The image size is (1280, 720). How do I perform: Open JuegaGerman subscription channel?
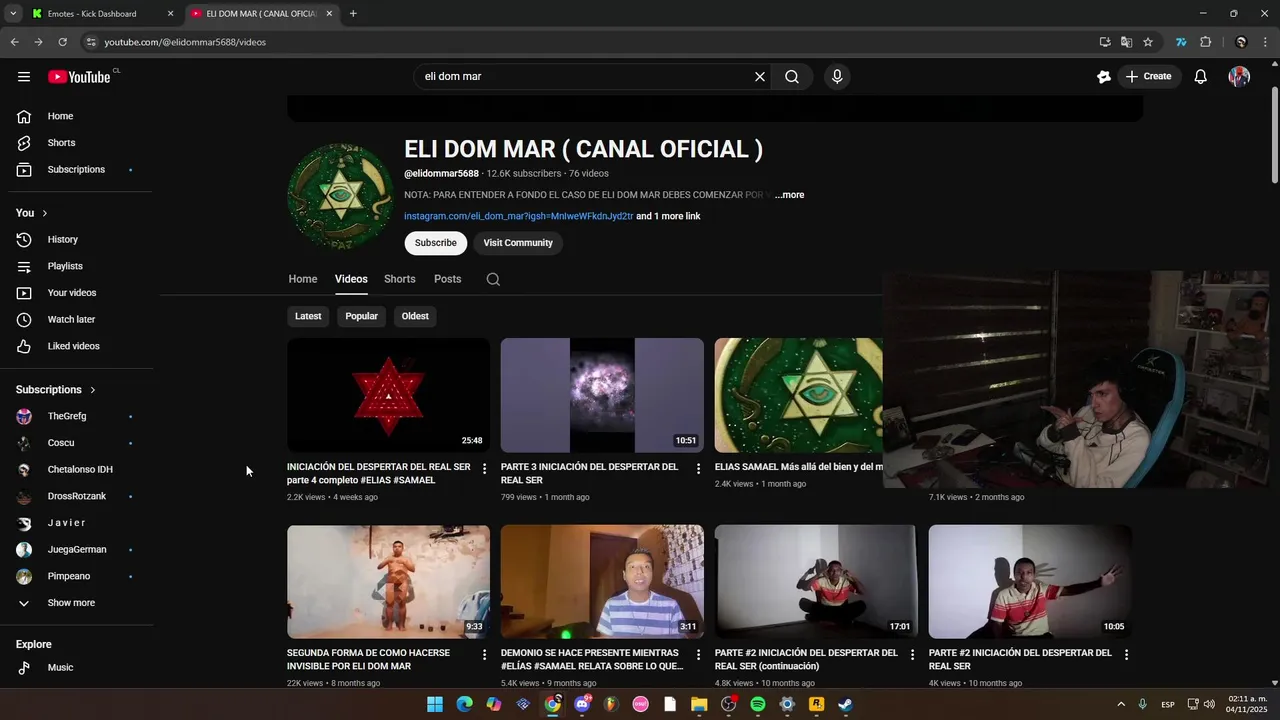76,550
